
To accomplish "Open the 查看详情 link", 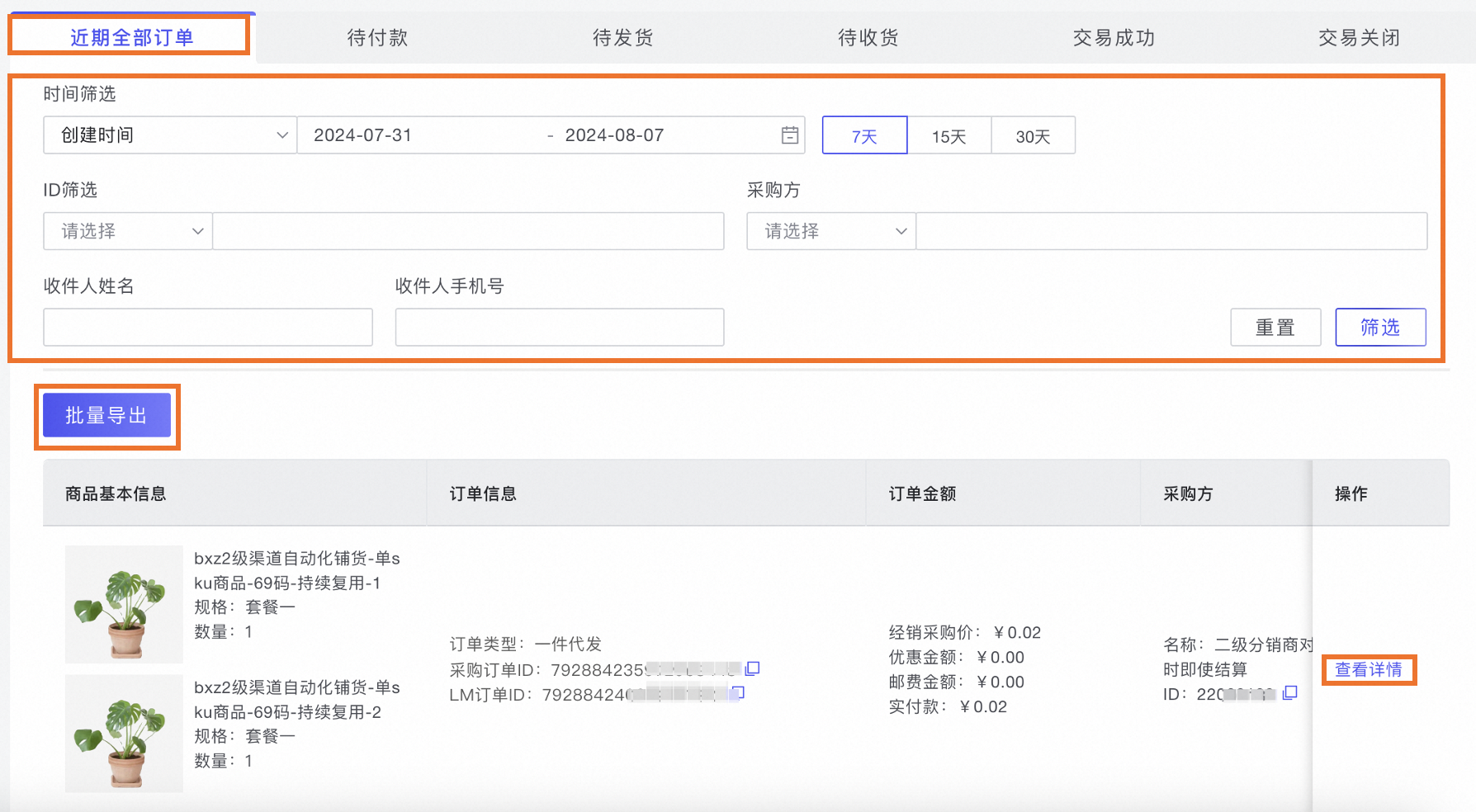I will tap(1369, 669).
